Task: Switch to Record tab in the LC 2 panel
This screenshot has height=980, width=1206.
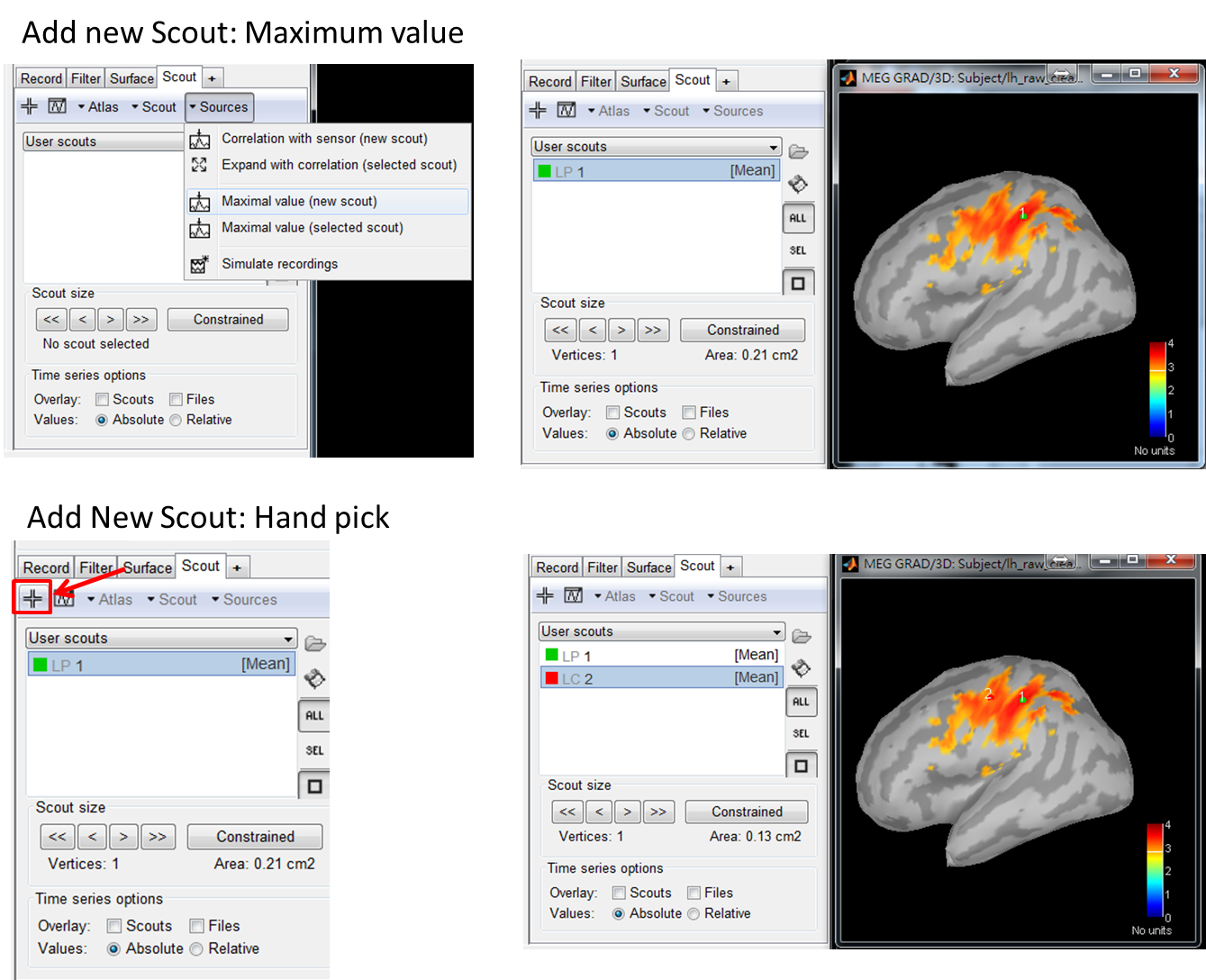Action: click(x=557, y=567)
